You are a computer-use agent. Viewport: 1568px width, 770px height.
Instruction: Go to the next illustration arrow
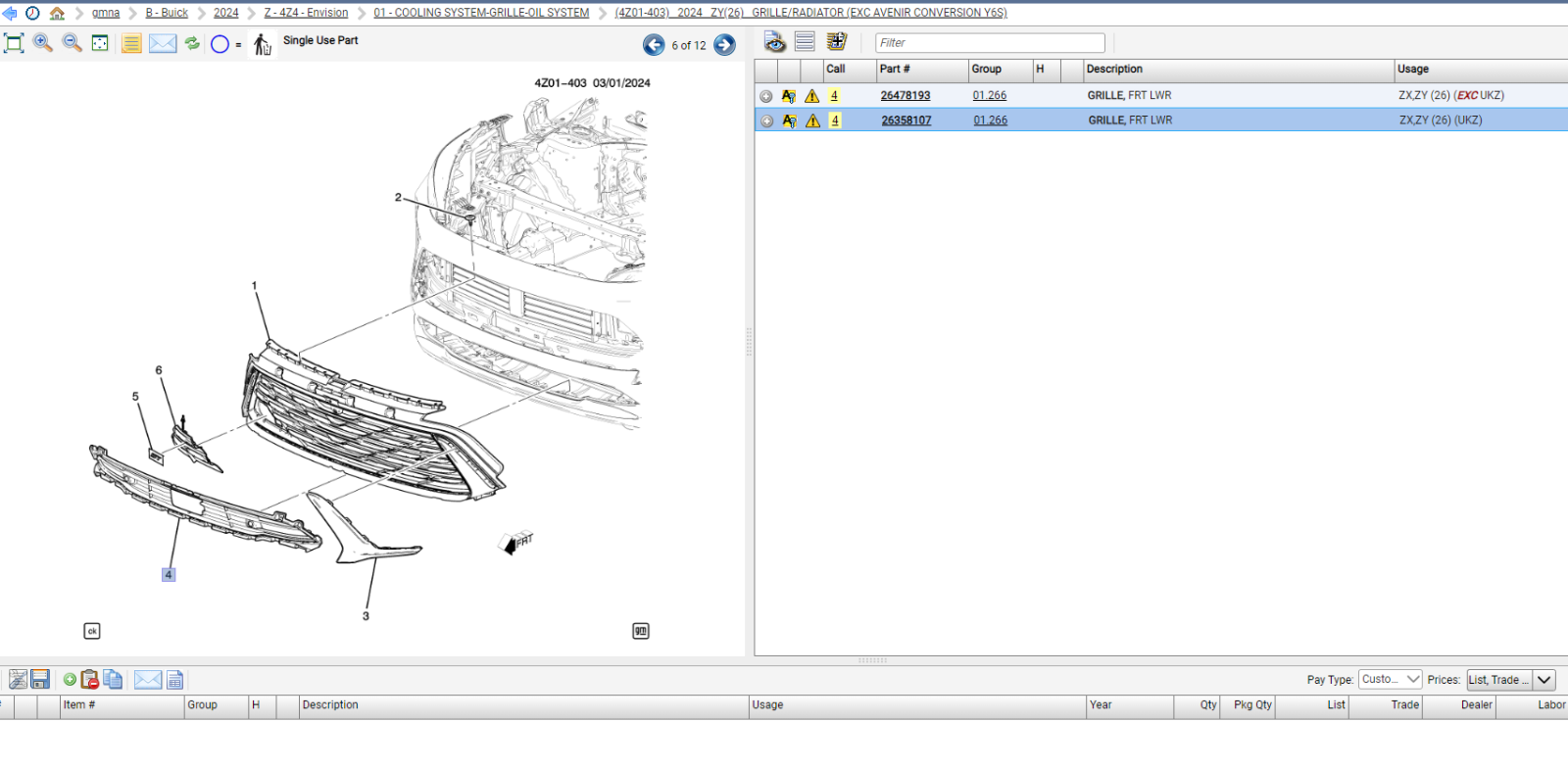(724, 45)
